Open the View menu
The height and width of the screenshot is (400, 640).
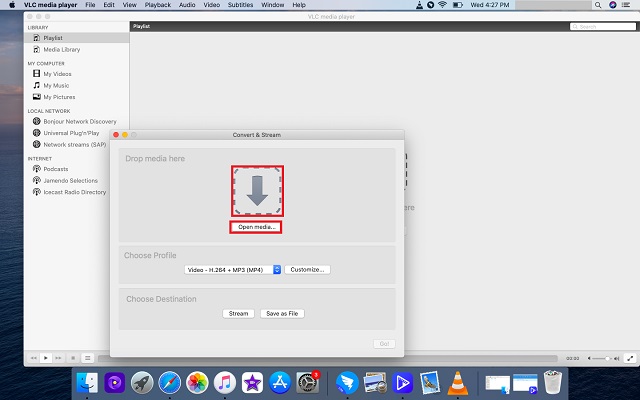(129, 5)
